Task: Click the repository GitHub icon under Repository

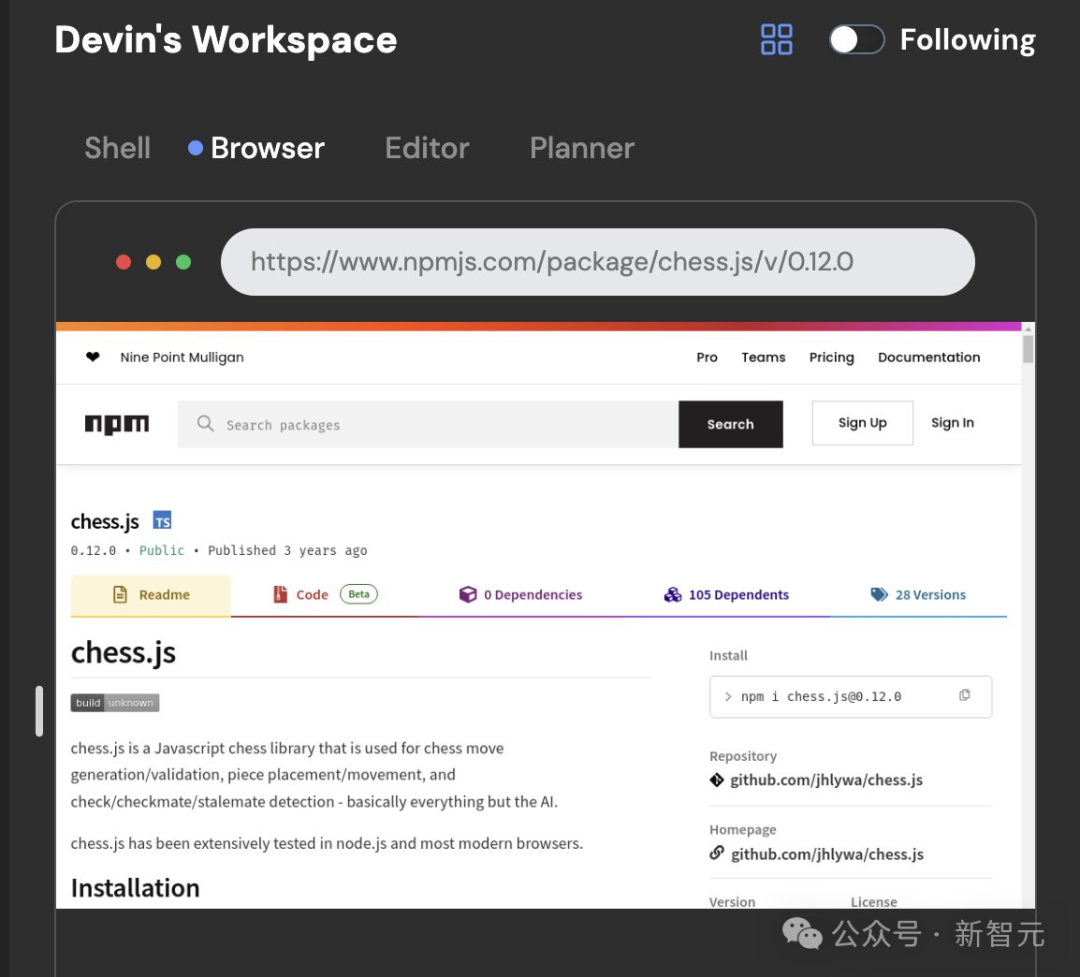Action: pos(717,780)
